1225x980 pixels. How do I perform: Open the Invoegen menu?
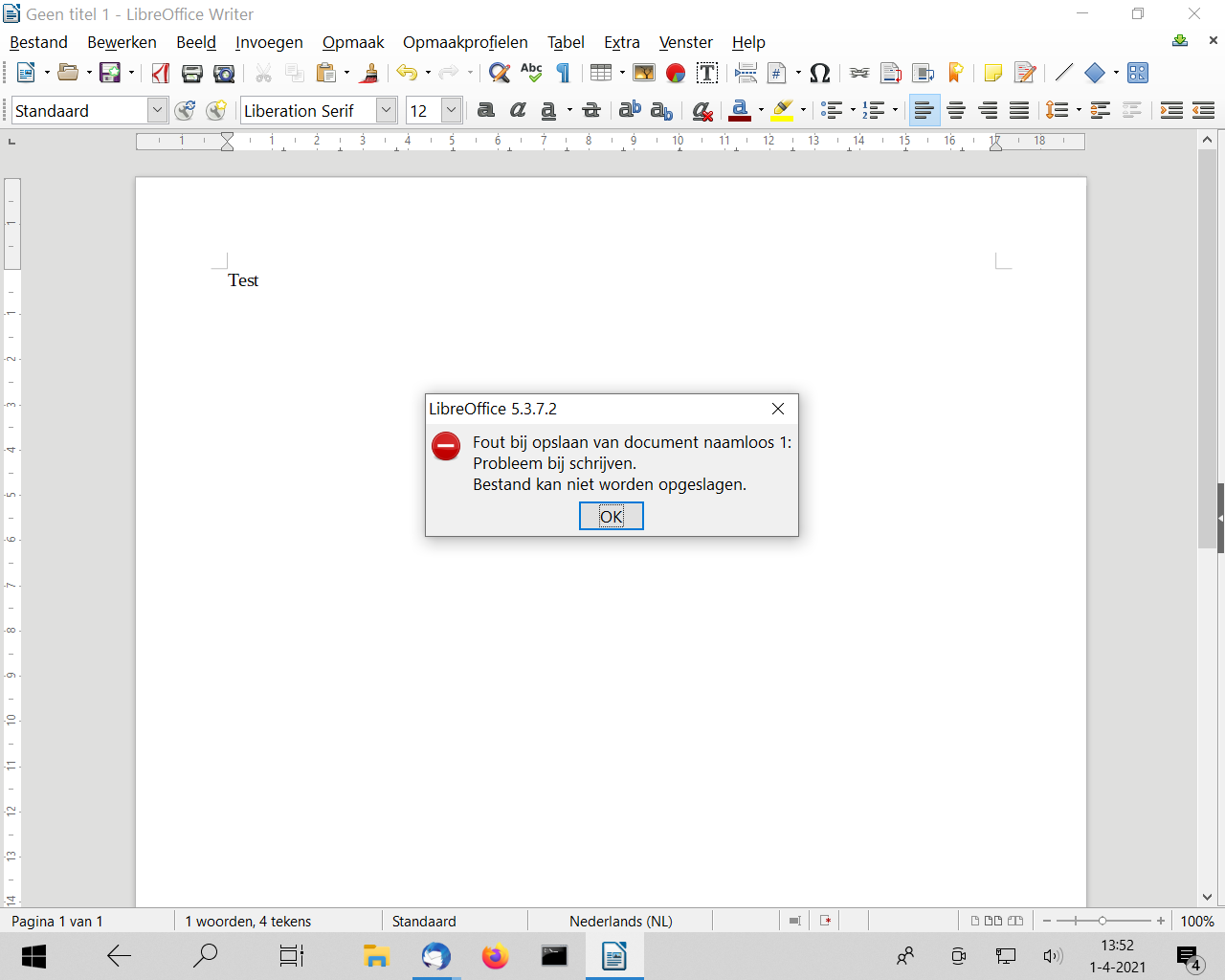pyautogui.click(x=269, y=42)
